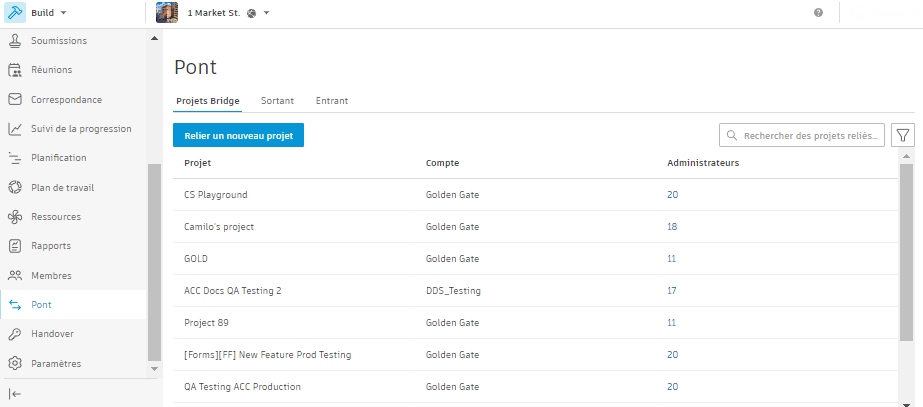923x407 pixels.
Task: Open the Membres people icon
Action: [15, 275]
